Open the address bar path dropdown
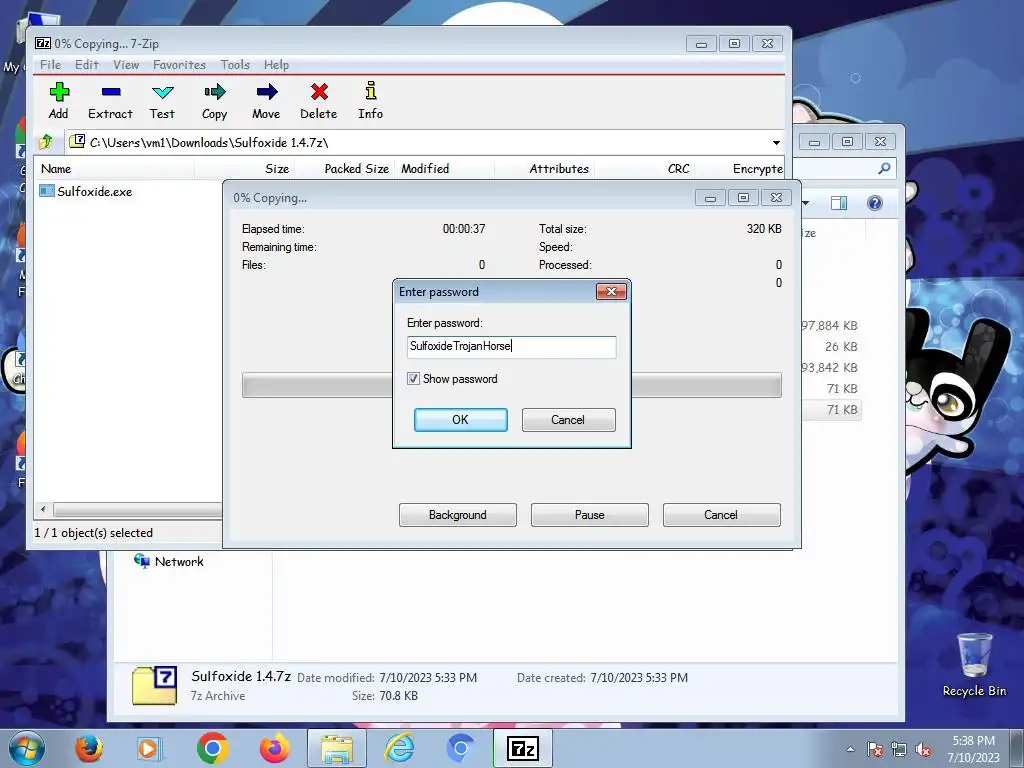The image size is (1024, 768). click(x=776, y=142)
